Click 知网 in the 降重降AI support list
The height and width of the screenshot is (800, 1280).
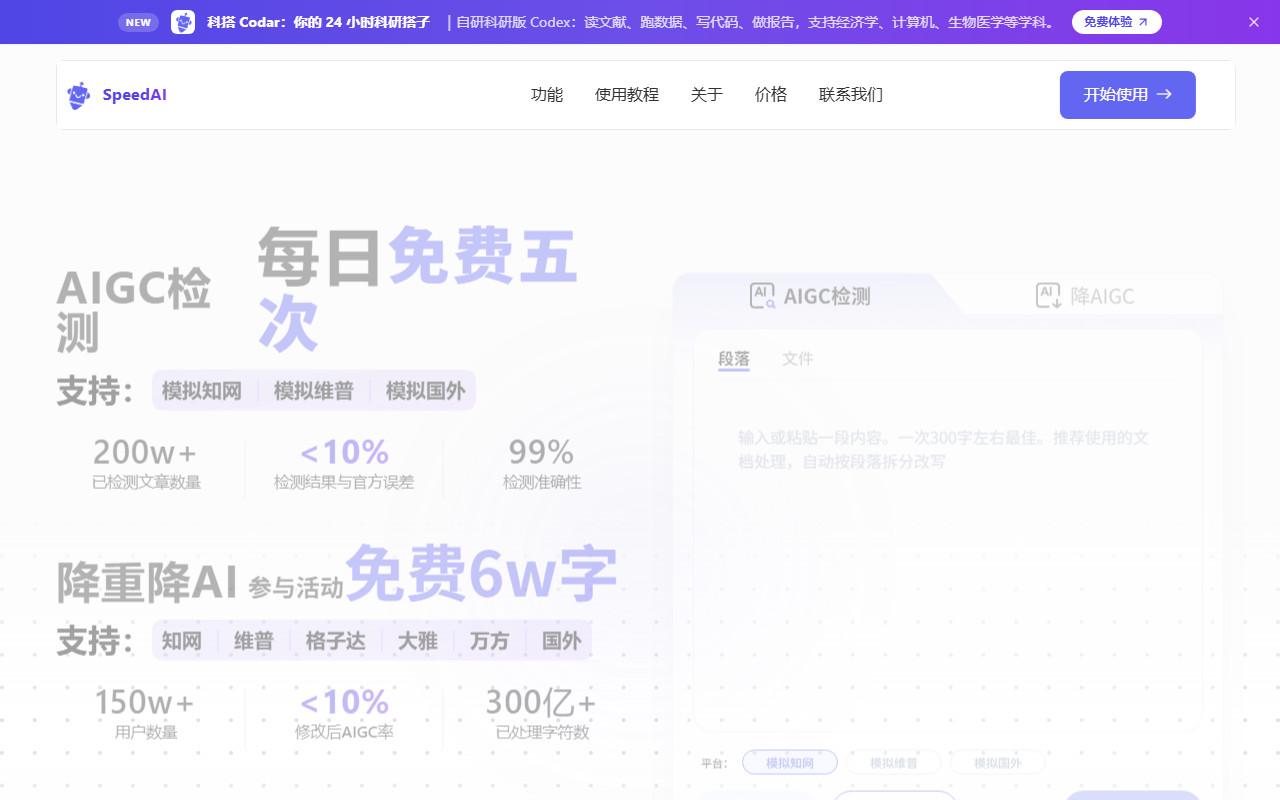point(182,641)
